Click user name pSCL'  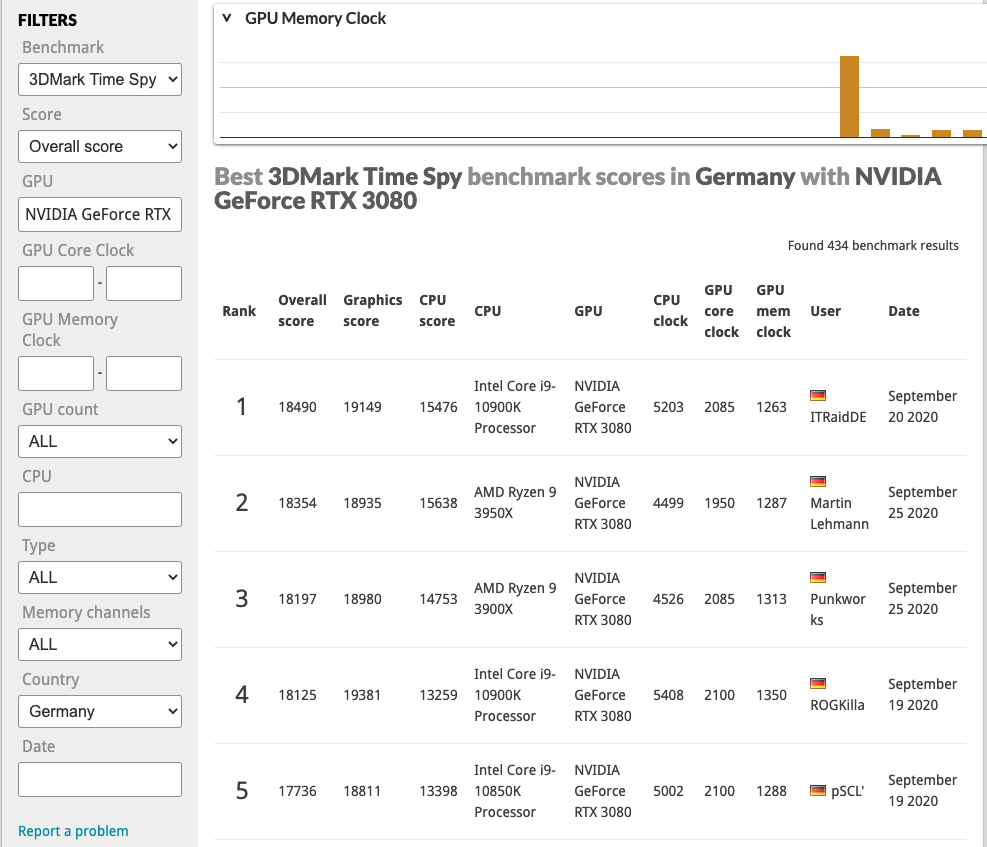click(x=847, y=791)
